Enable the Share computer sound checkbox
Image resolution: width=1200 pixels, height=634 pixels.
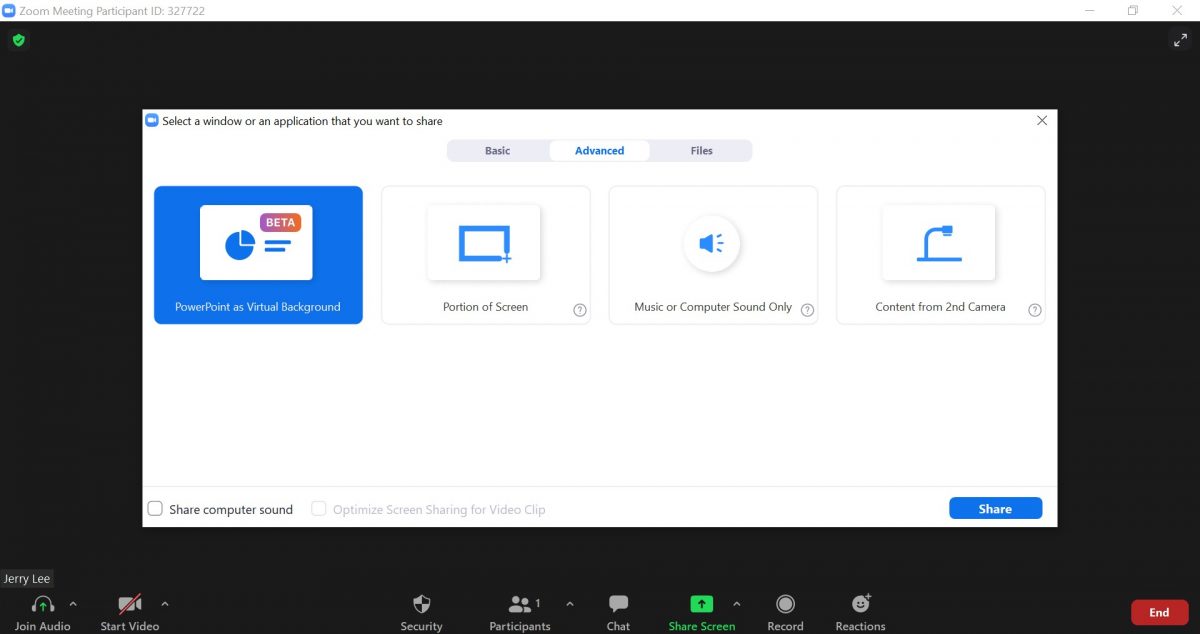(x=156, y=509)
